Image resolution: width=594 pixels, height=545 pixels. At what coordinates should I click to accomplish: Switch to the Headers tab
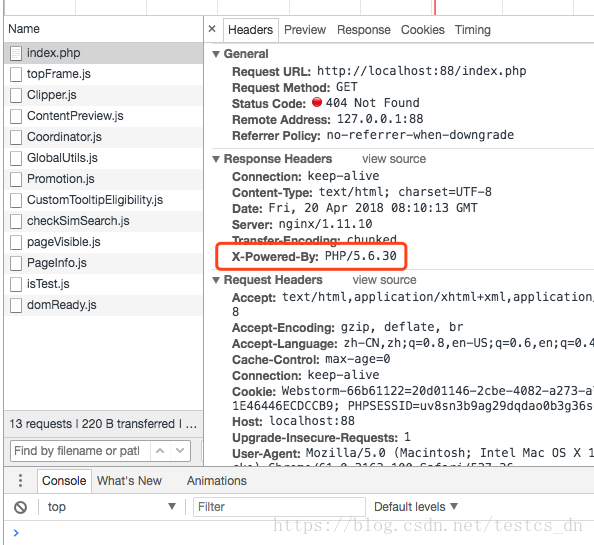(250, 30)
